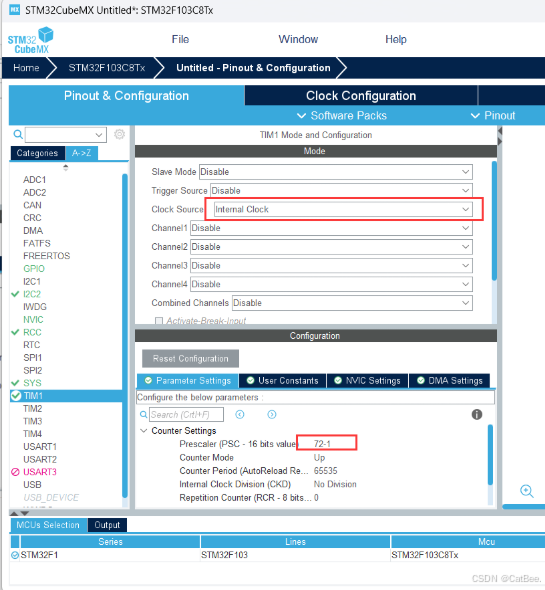This screenshot has width=545, height=590.
Task: Select USART1 in peripheral list
Action: (x=40, y=447)
